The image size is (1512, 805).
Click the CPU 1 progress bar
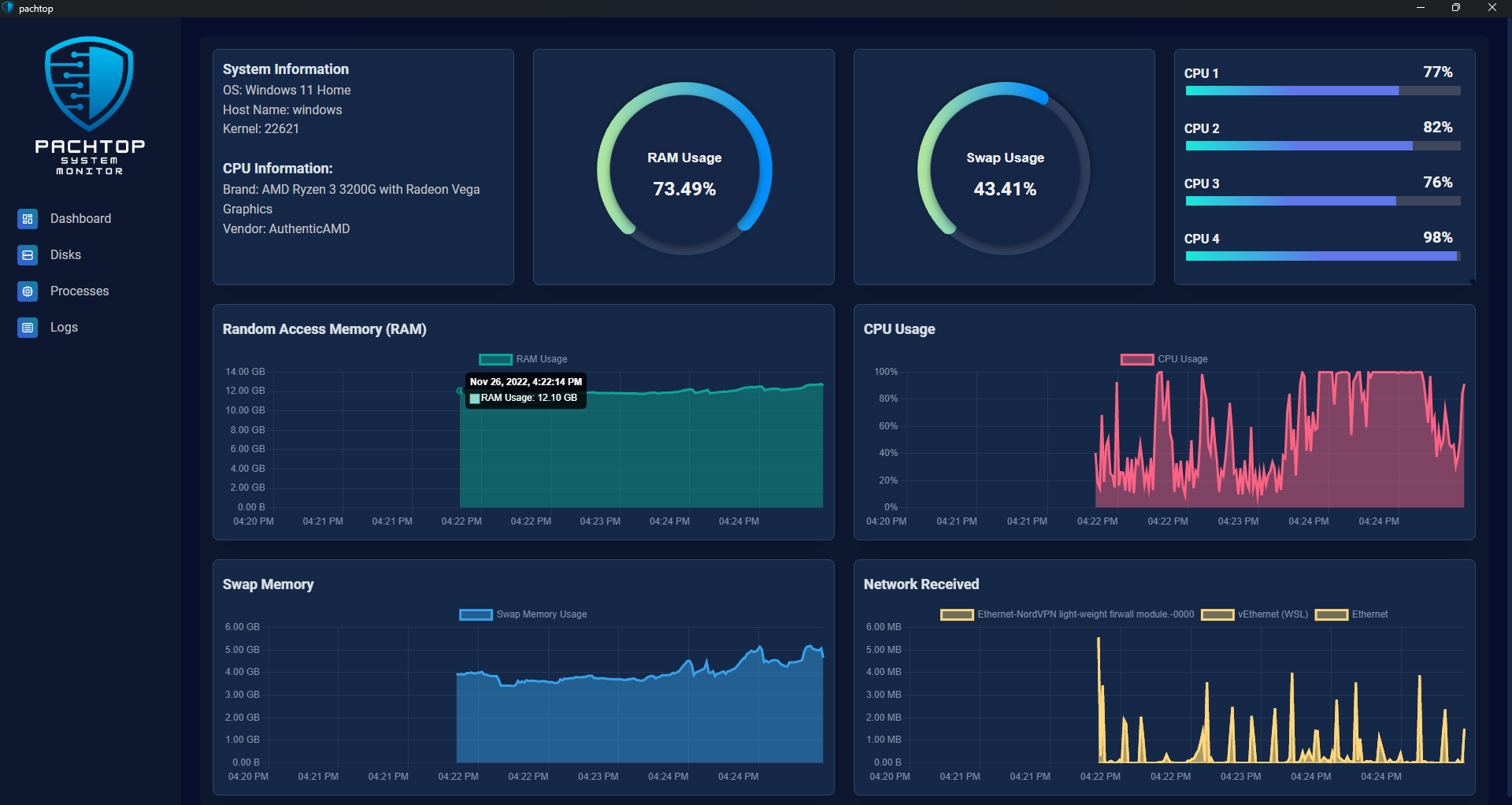pos(1323,91)
